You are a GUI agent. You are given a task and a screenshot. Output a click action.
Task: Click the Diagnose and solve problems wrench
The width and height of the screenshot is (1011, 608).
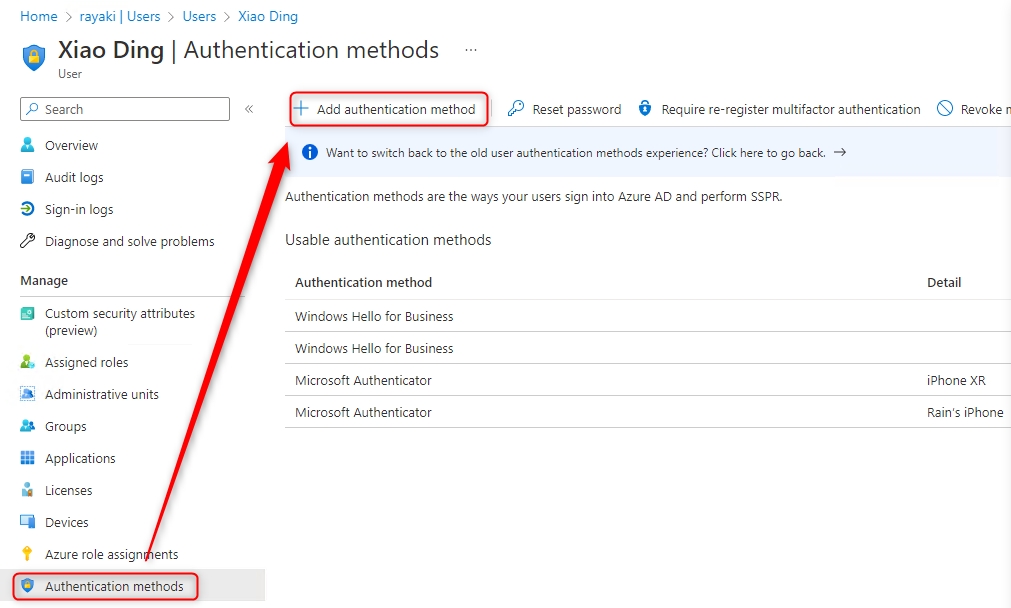point(28,241)
